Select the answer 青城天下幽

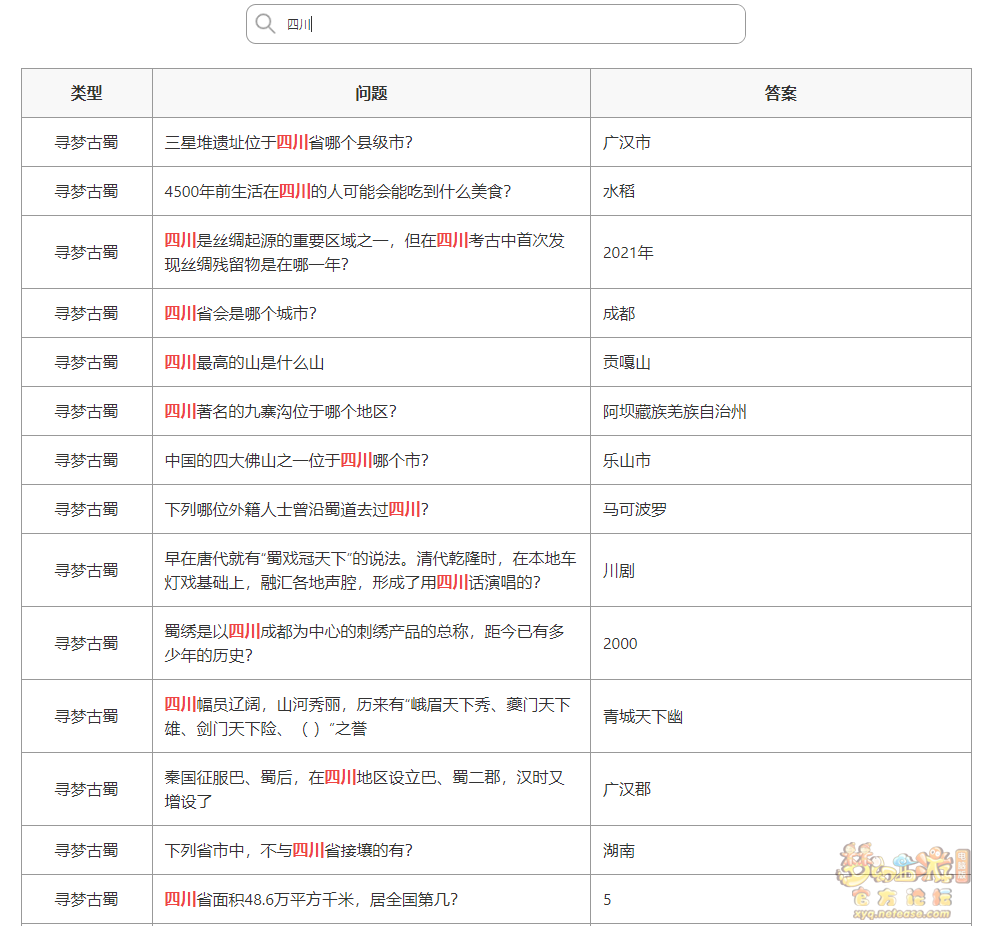(643, 716)
